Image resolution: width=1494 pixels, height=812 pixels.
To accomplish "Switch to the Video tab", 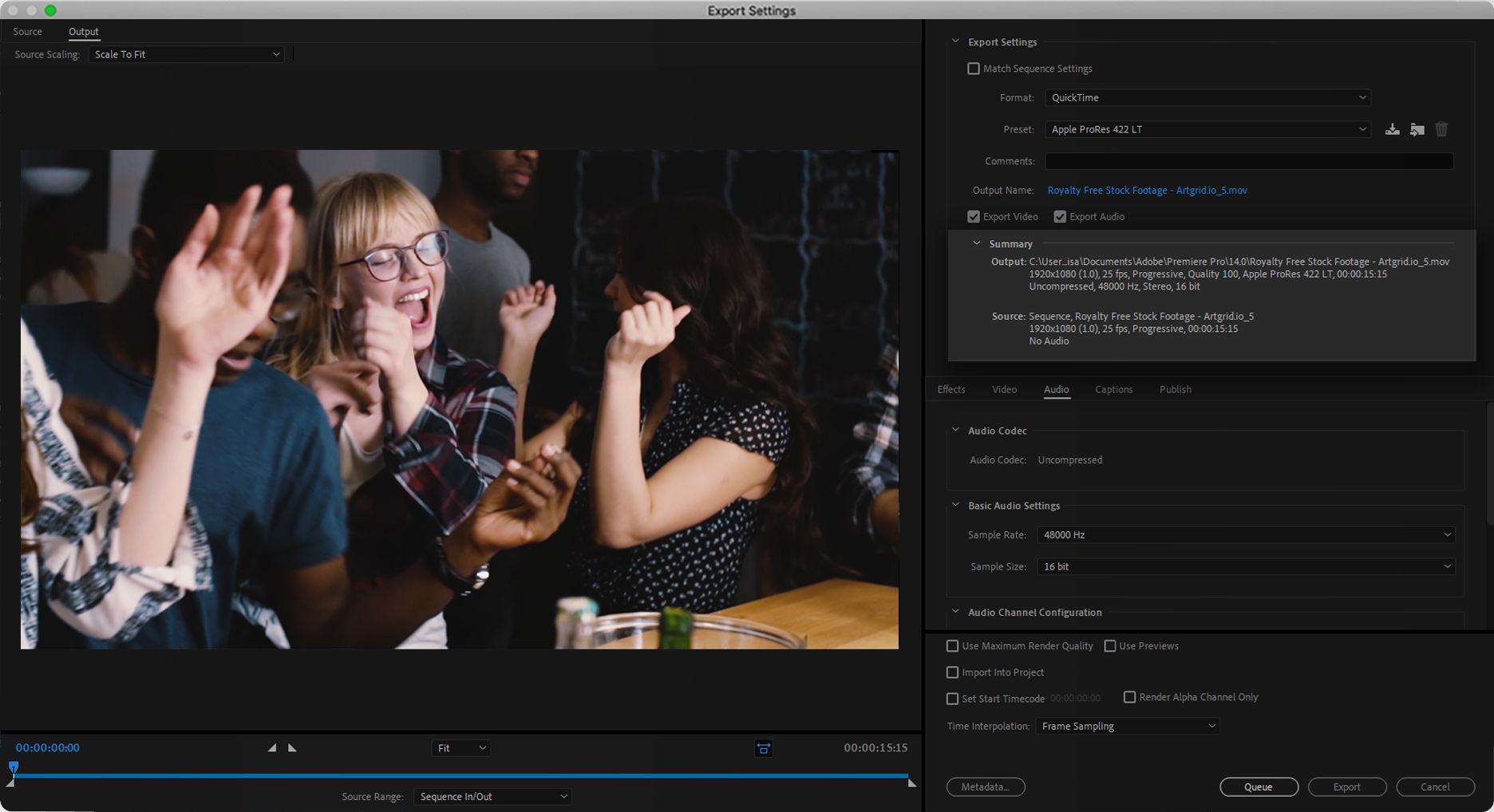I will pos(1004,389).
